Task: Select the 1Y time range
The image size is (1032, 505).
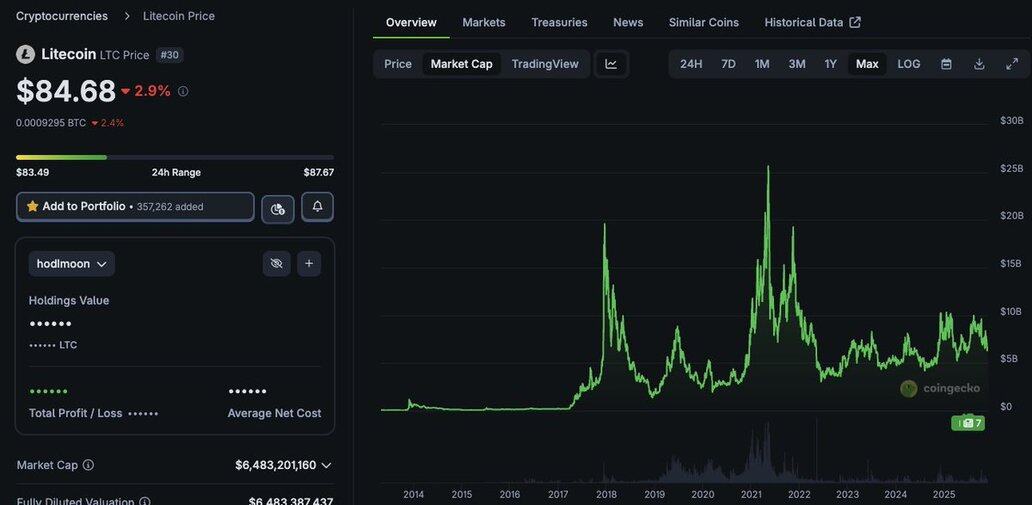Action: [x=830, y=64]
